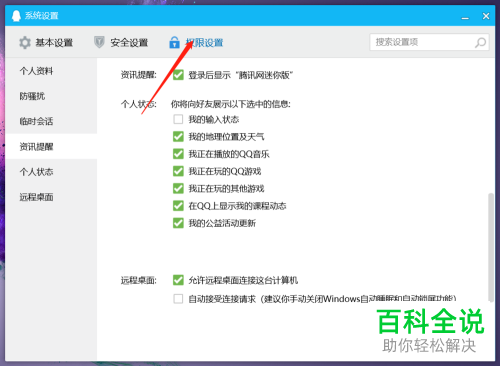Uncheck 在QQ上显示我的课程动态 checkbox
This screenshot has height=366, width=500.
(x=178, y=206)
